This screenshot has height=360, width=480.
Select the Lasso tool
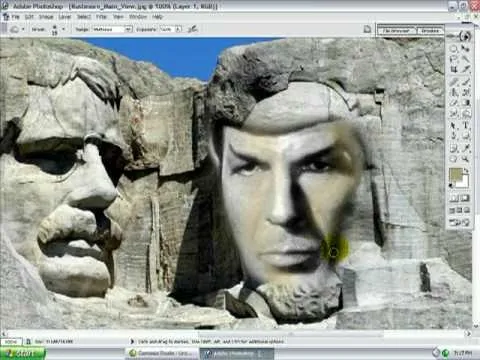pyautogui.click(x=454, y=59)
